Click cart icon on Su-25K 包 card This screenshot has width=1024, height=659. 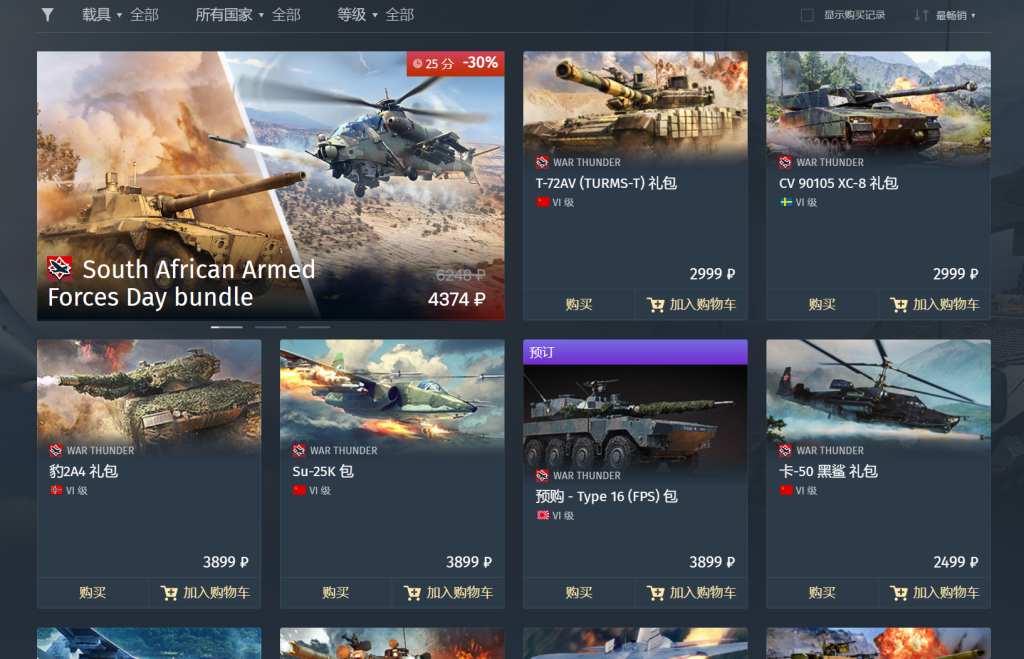(412, 592)
